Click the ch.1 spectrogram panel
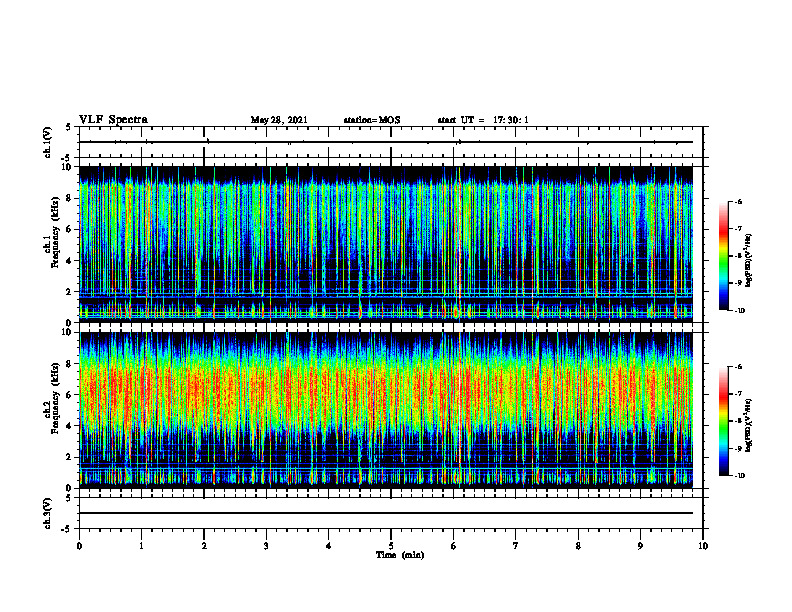The height and width of the screenshot is (612, 792). coord(386,244)
